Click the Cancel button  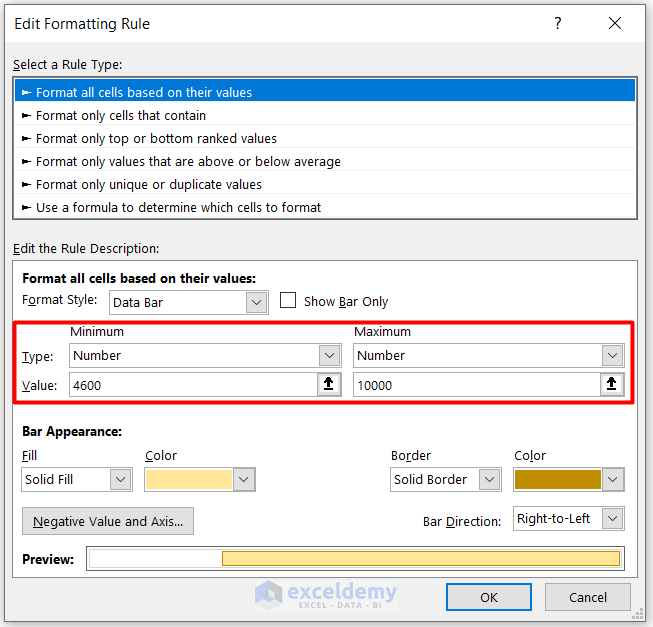588,597
